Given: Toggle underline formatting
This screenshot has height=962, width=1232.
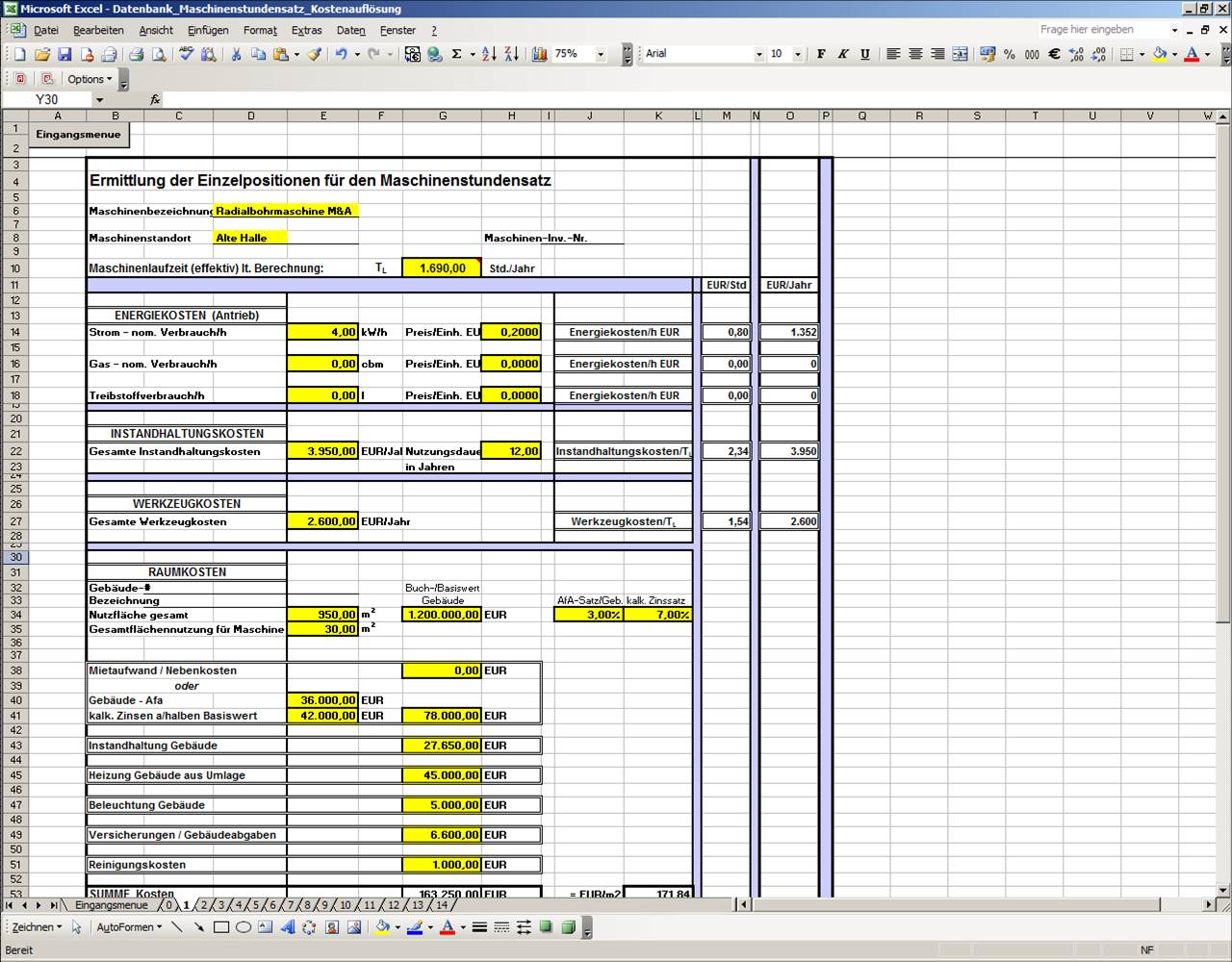Looking at the screenshot, I should (865, 55).
